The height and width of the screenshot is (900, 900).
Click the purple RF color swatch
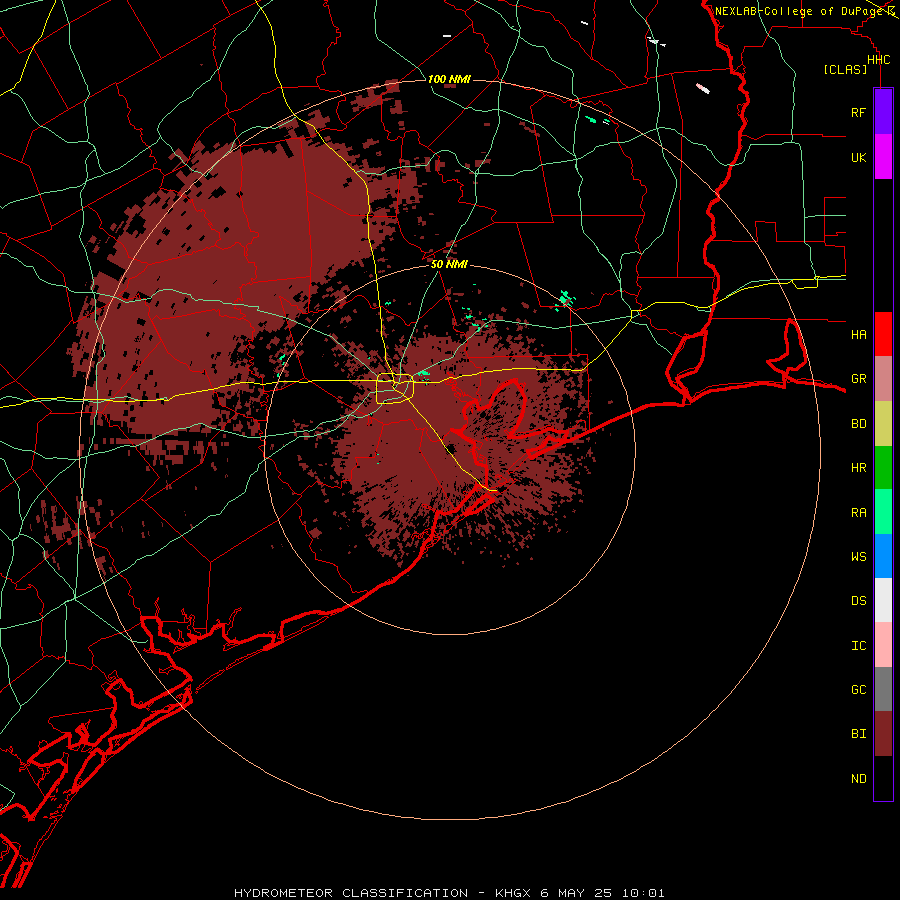[x=883, y=112]
